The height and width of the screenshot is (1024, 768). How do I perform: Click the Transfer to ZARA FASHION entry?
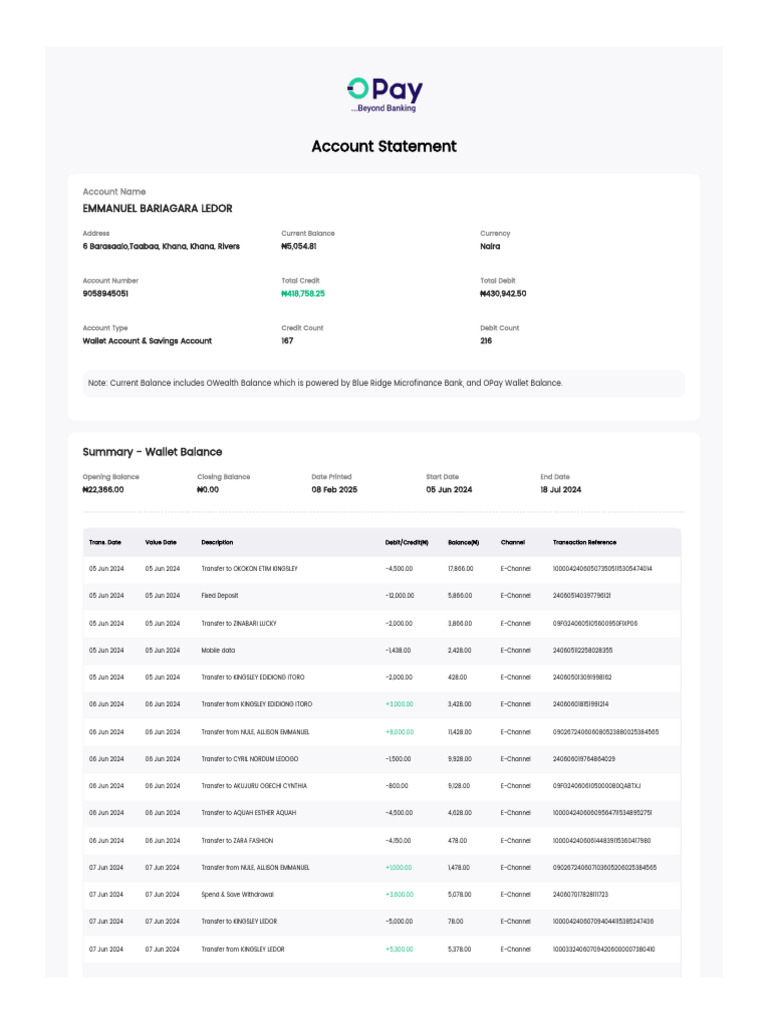pos(237,840)
